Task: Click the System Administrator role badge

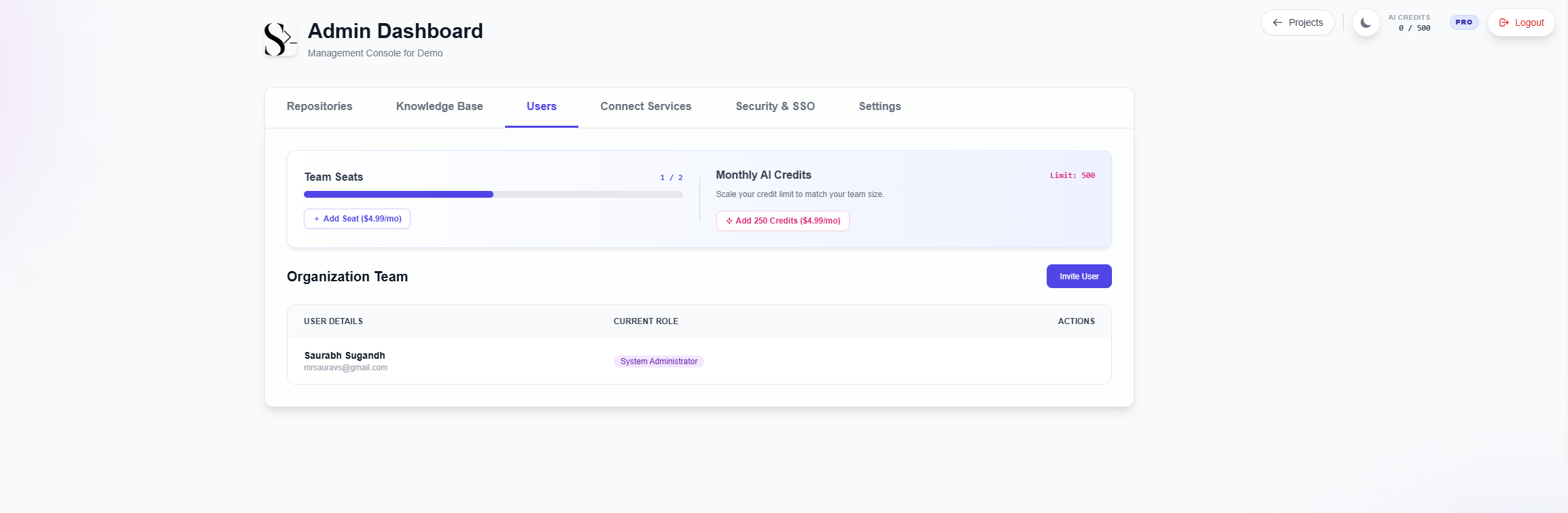Action: [659, 361]
